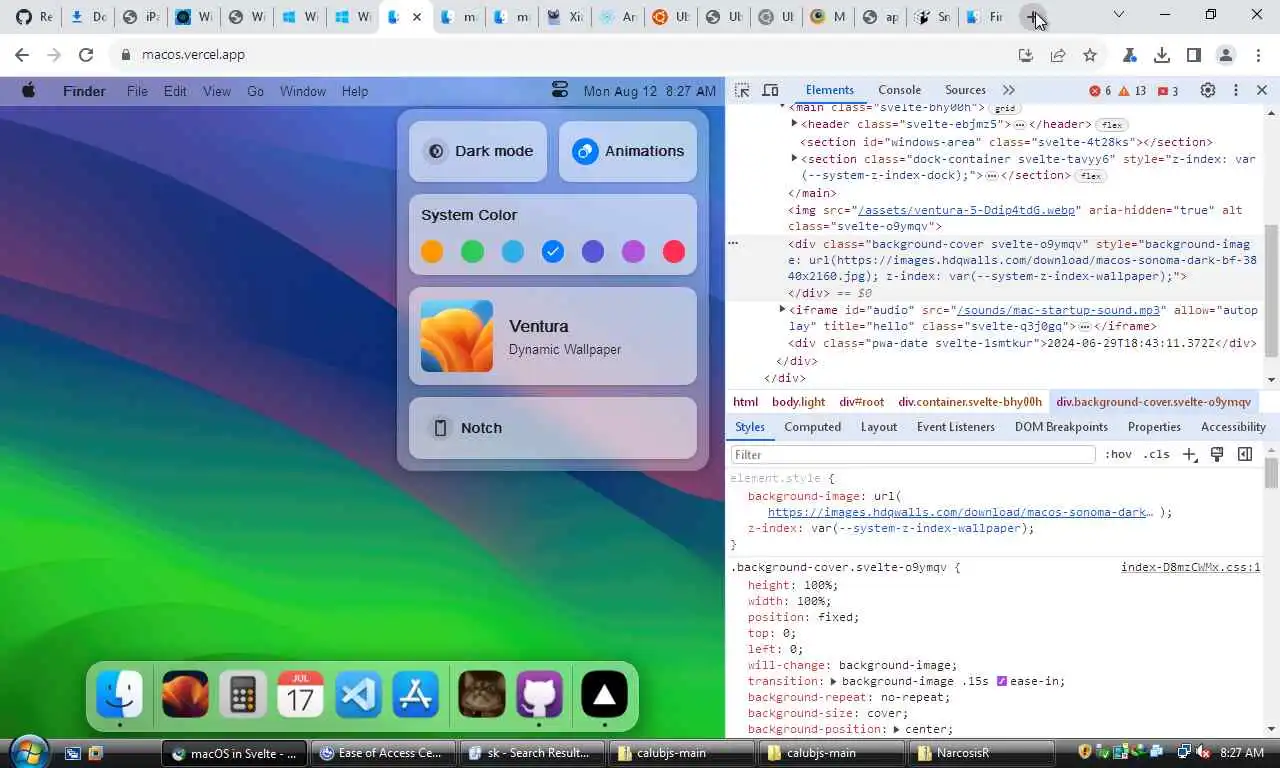Viewport: 1280px width, 768px height.
Task: Show more DevTools tabs chevron
Action: [1008, 90]
